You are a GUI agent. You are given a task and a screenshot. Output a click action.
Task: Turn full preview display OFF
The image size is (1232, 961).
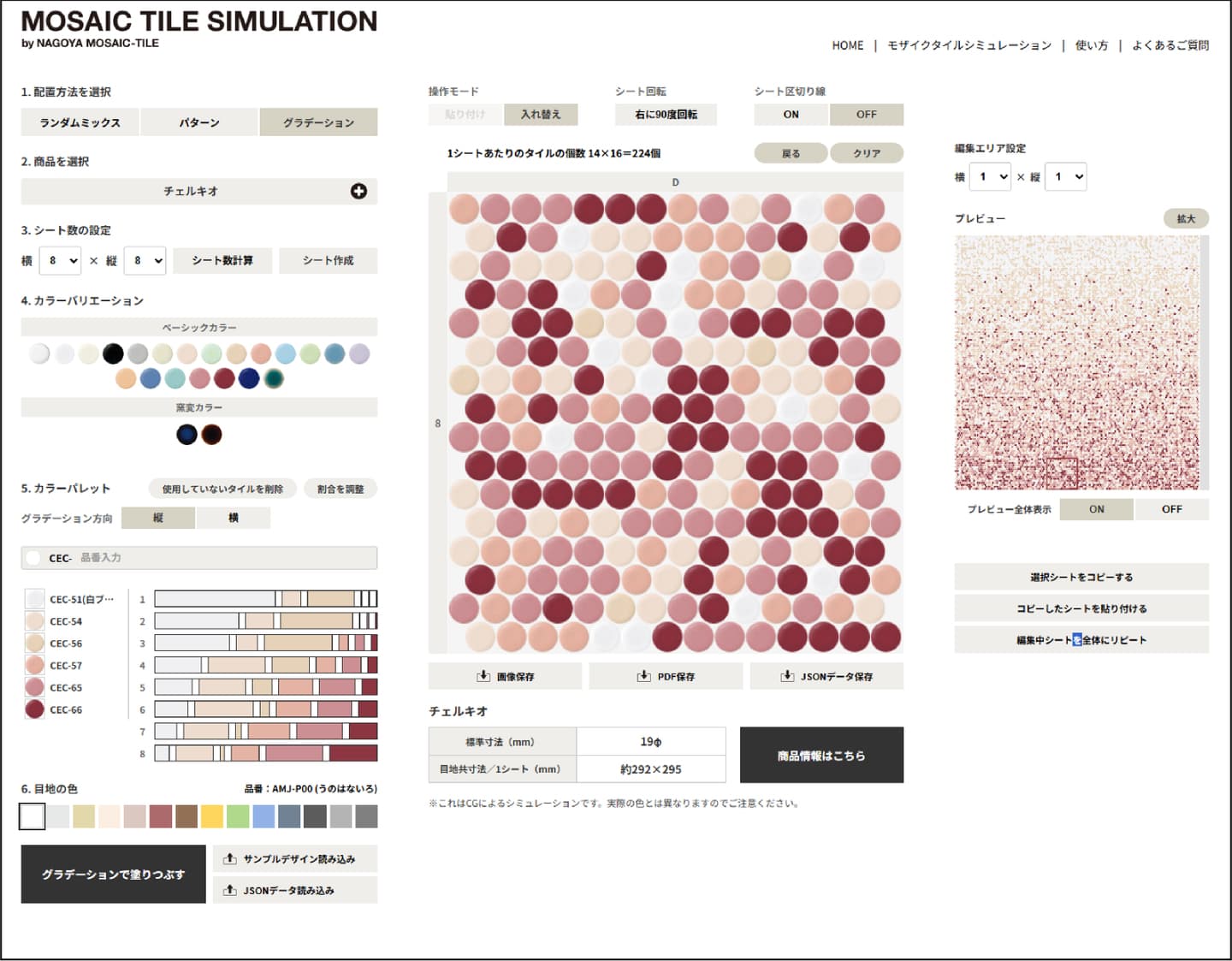point(1171,509)
